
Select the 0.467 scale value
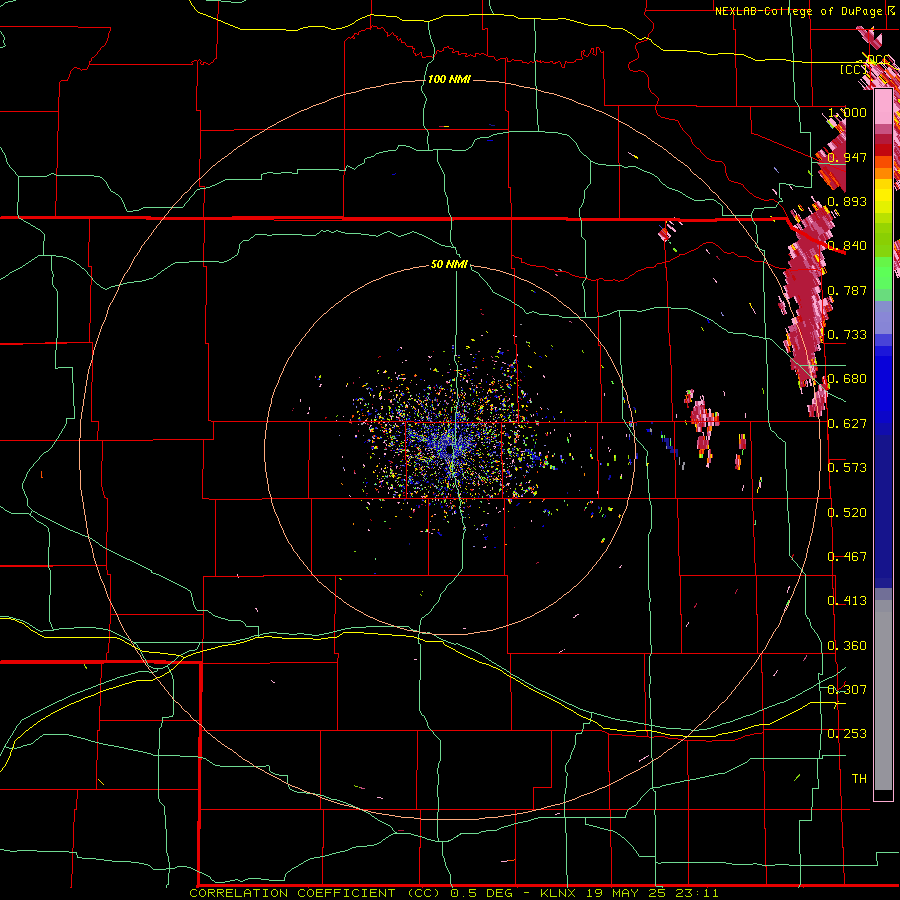coord(847,557)
